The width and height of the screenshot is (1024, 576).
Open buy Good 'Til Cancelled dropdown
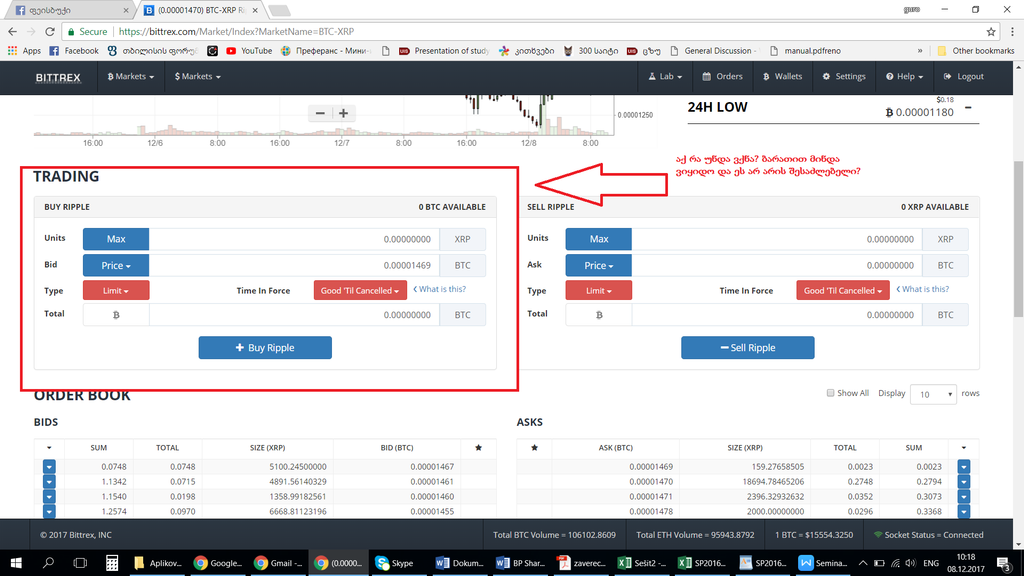click(x=360, y=291)
